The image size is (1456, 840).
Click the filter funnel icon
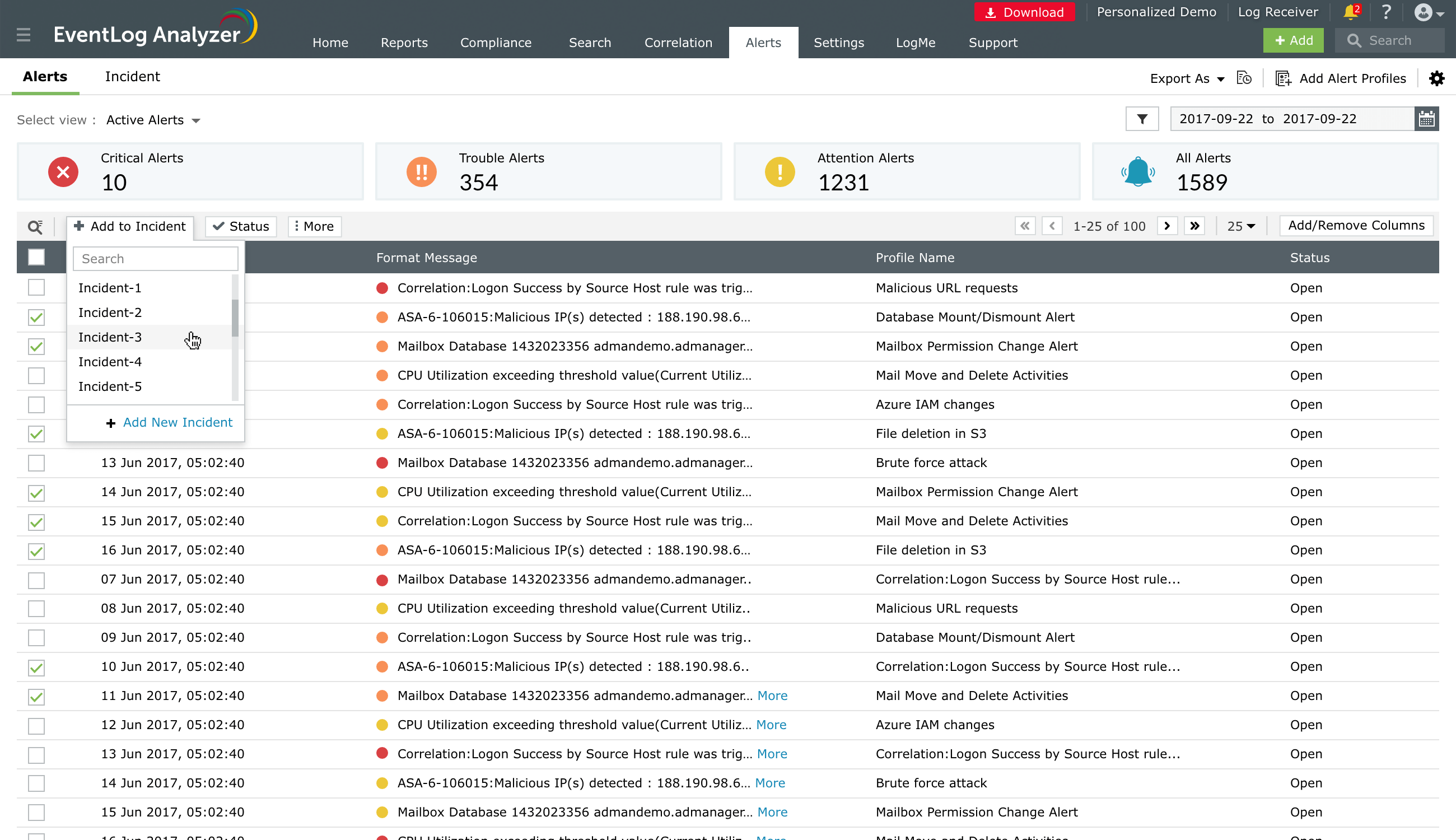(1142, 119)
